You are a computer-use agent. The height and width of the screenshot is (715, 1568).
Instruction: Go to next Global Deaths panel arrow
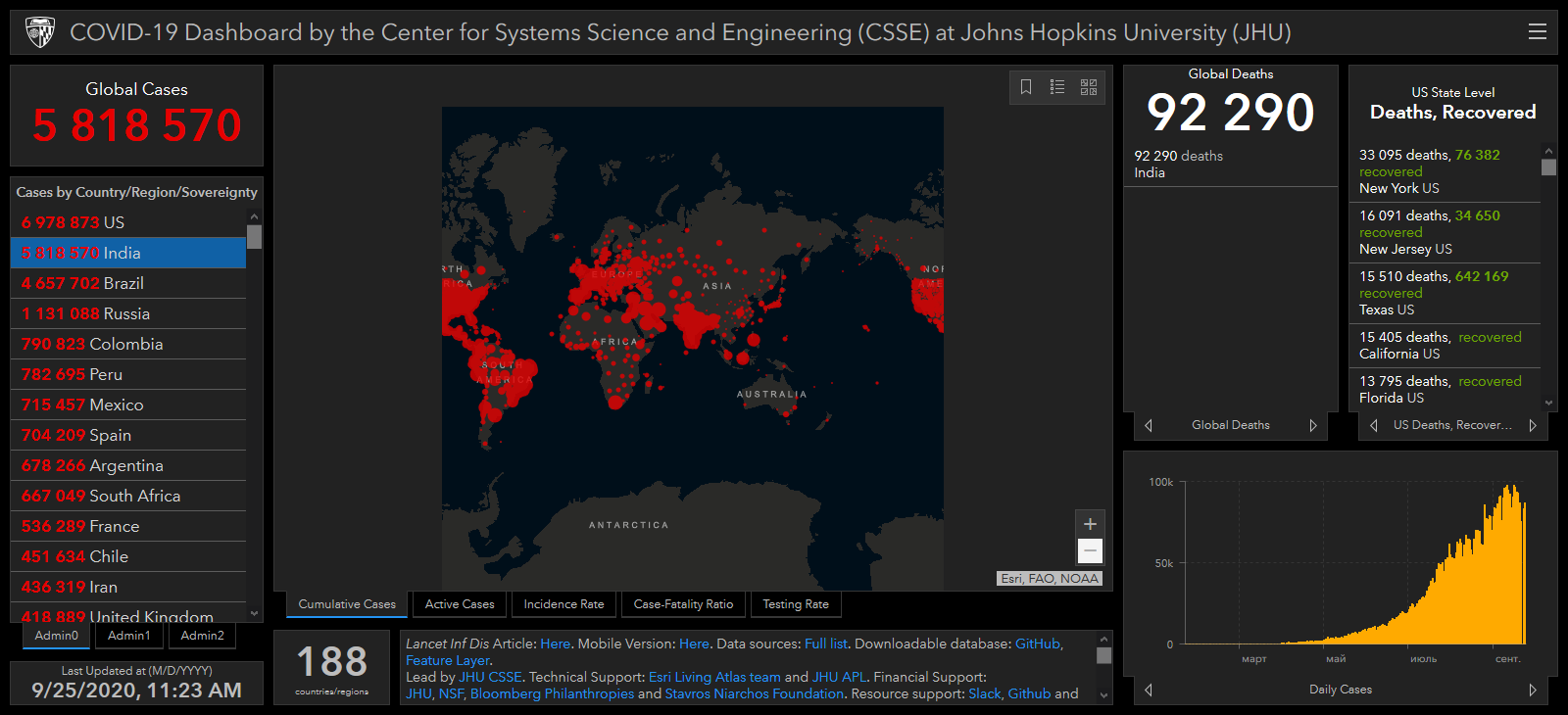(1313, 425)
